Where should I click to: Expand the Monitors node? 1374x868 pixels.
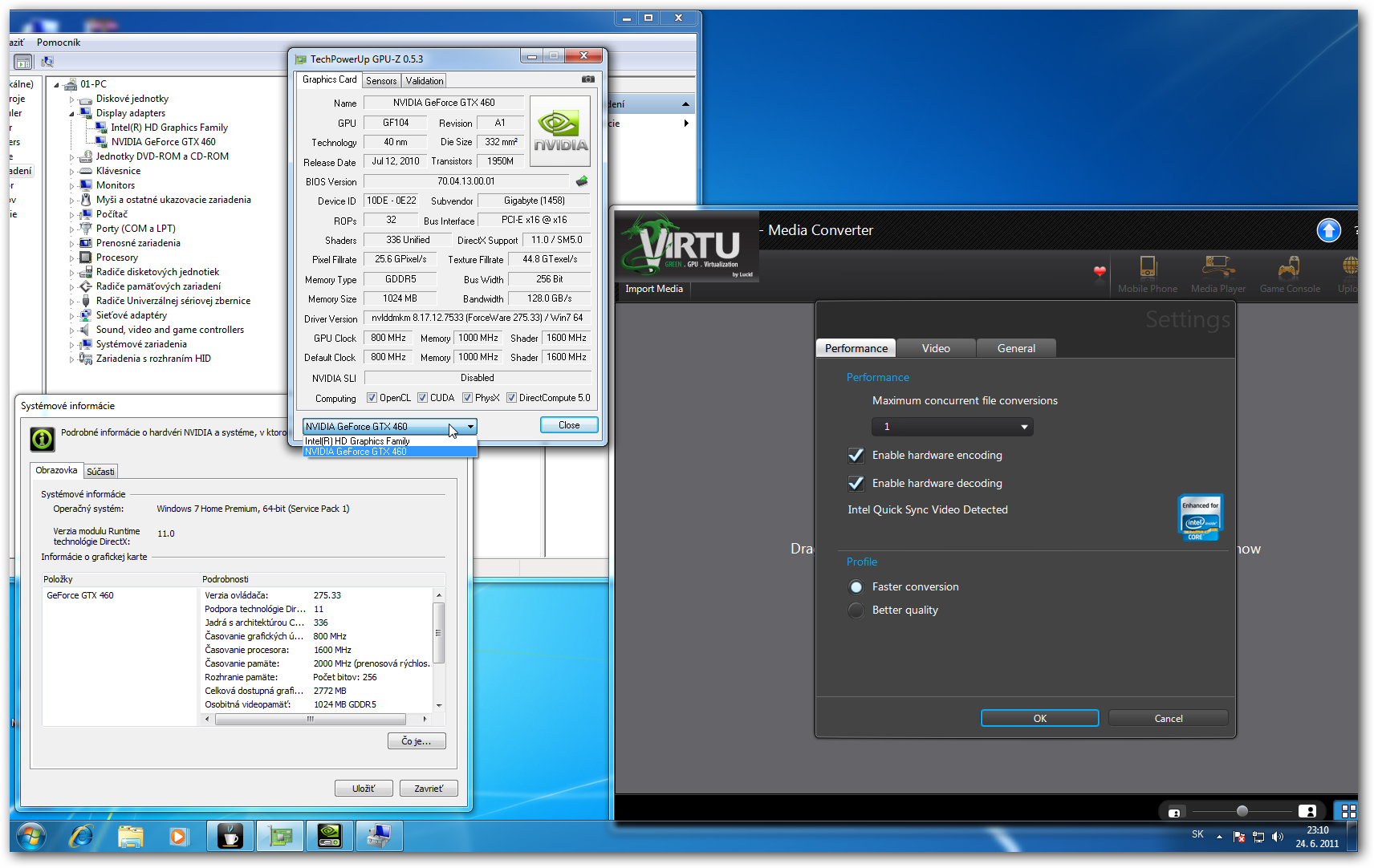pyautogui.click(x=71, y=186)
